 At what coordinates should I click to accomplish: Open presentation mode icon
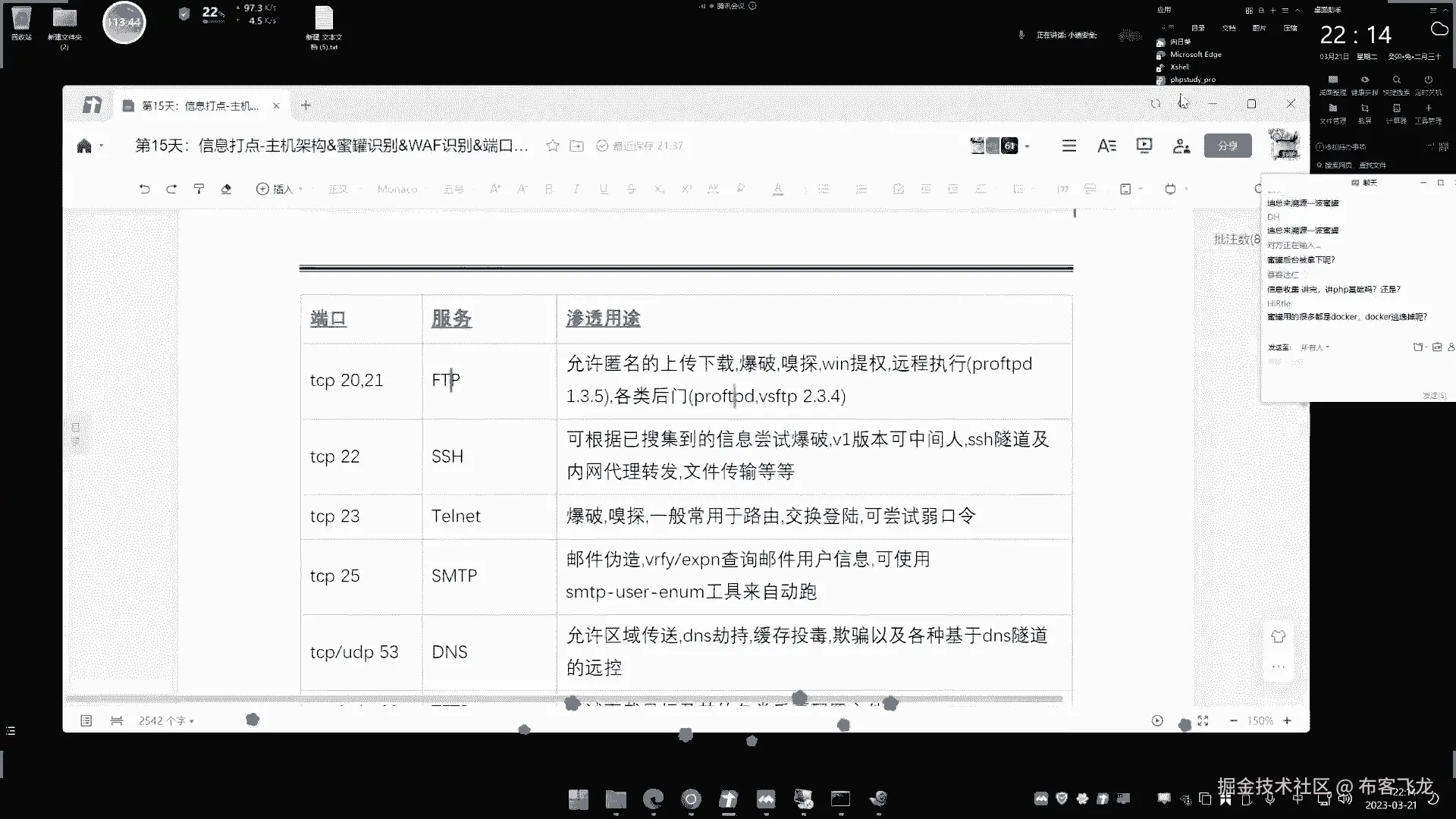pos(1144,146)
